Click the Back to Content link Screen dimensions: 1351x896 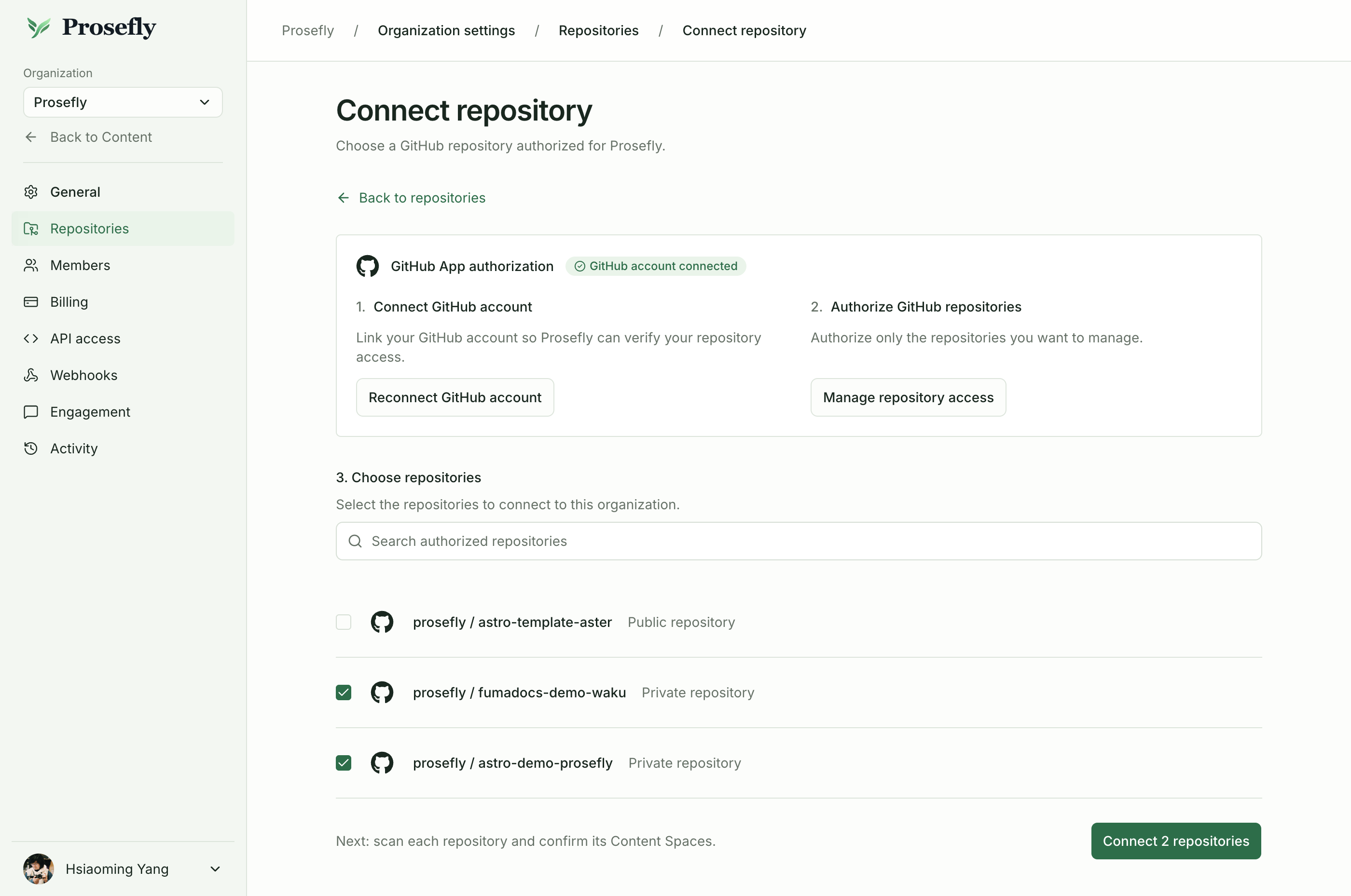click(x=88, y=137)
